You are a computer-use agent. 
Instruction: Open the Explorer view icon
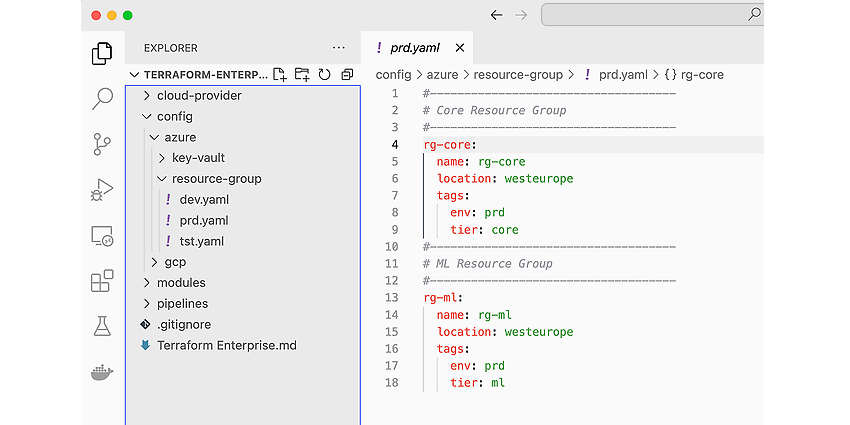point(102,53)
